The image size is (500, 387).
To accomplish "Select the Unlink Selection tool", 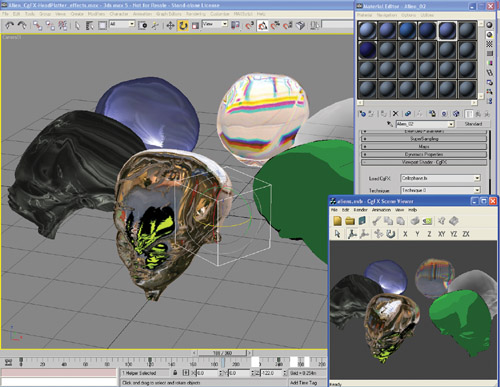I will click(x=50, y=26).
